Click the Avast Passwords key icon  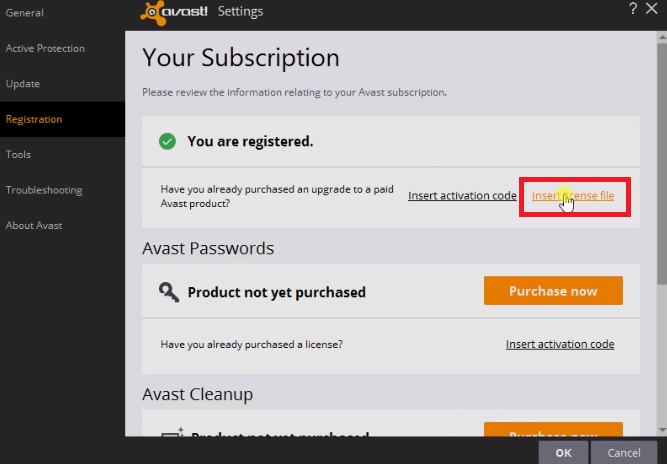click(x=169, y=292)
